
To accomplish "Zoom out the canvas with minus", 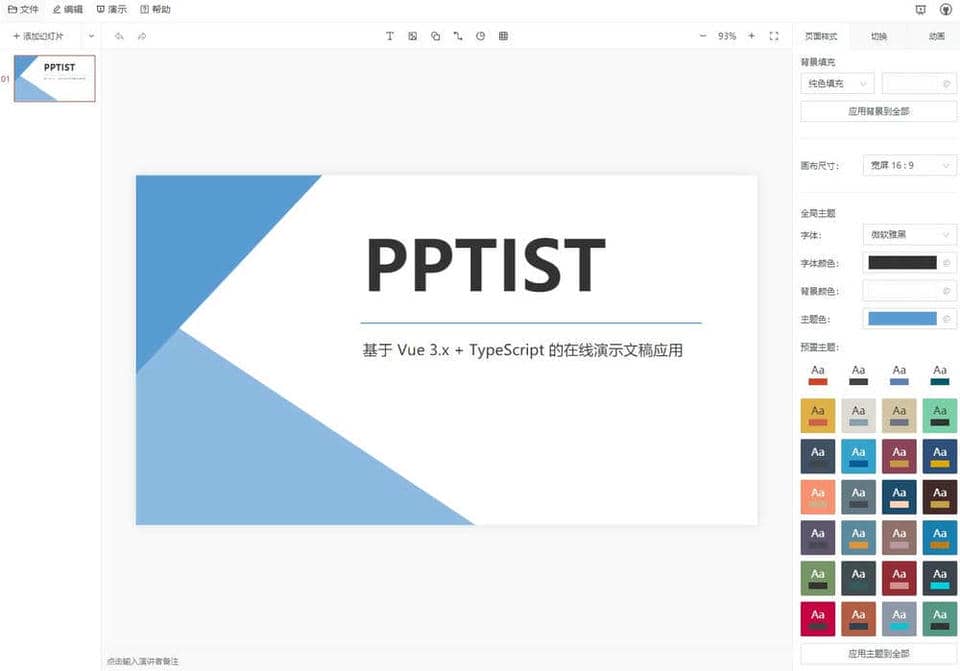I will pyautogui.click(x=702, y=36).
